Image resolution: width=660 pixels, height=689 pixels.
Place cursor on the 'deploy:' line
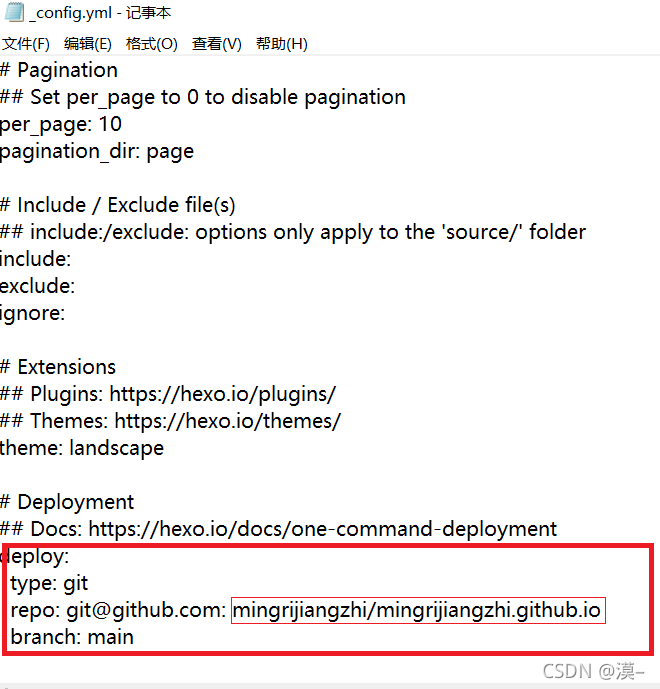pos(34,557)
